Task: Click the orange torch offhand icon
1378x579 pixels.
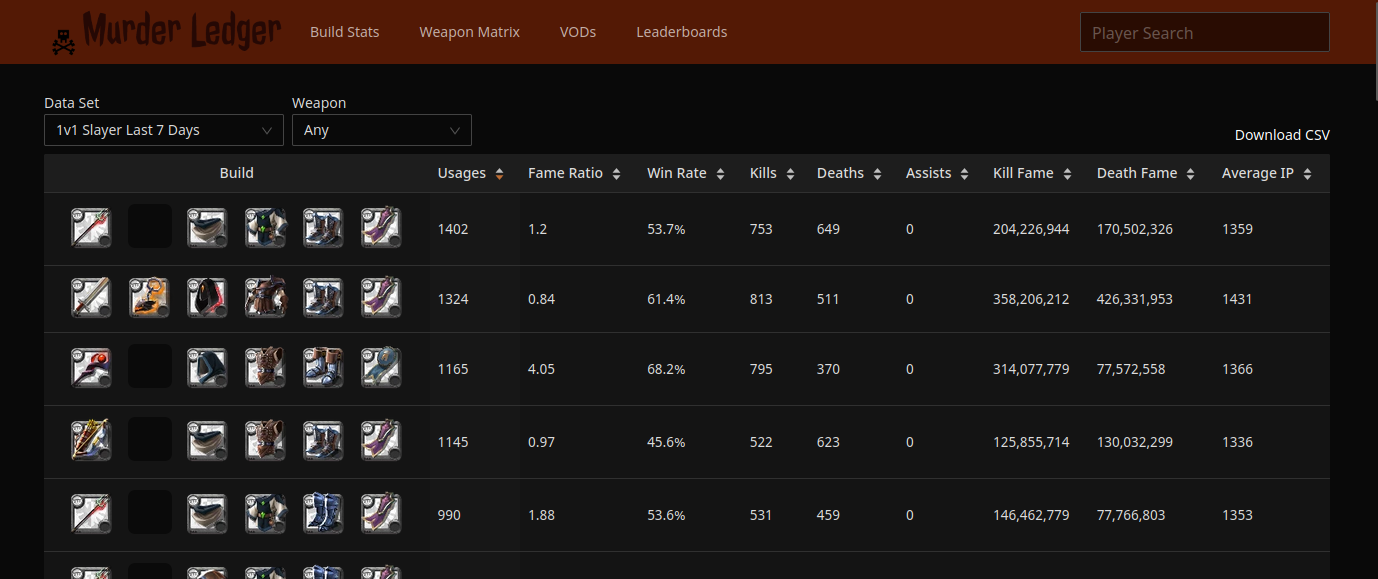Action: click(149, 298)
